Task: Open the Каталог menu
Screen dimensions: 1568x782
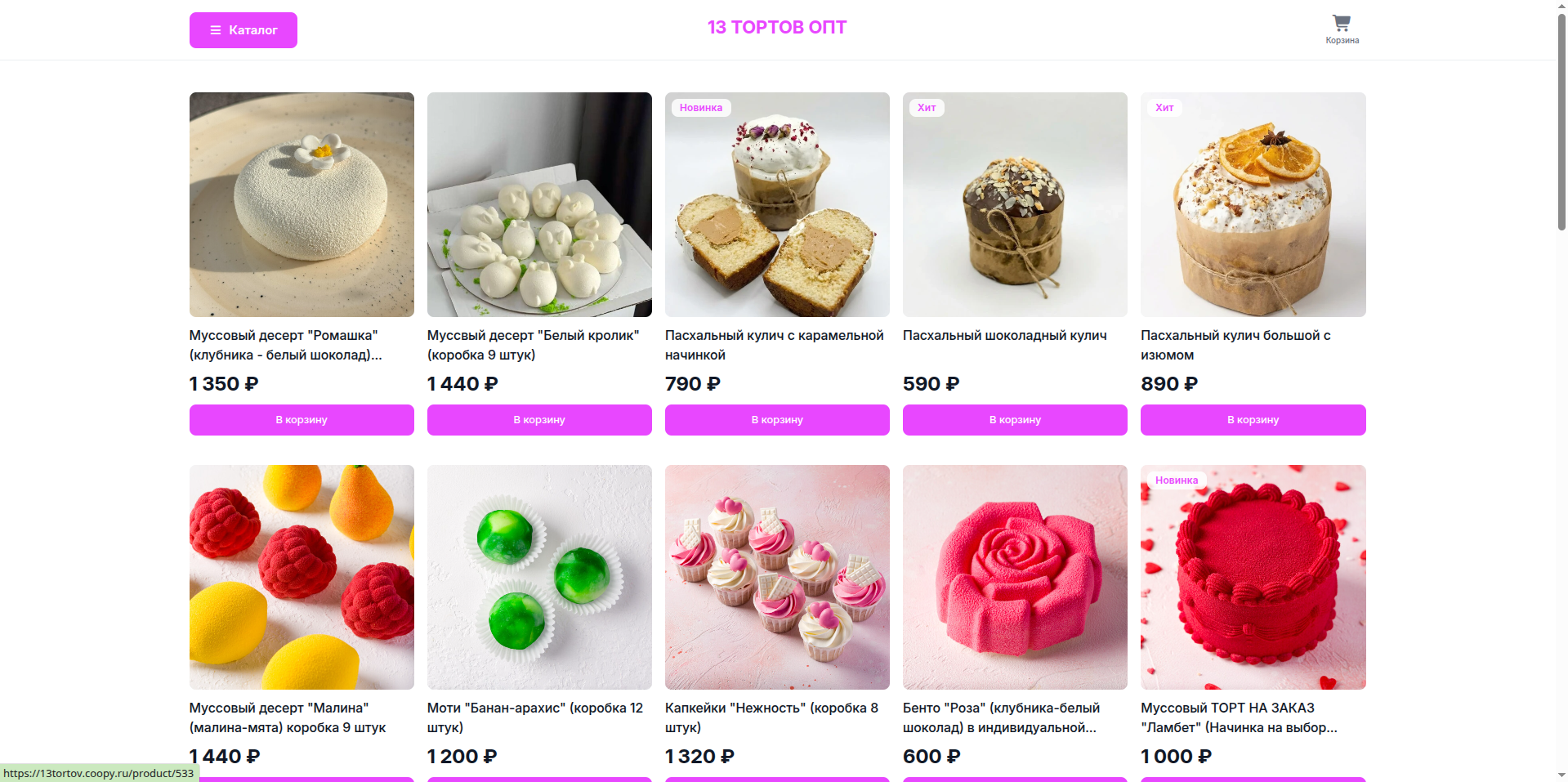Action: coord(243,30)
